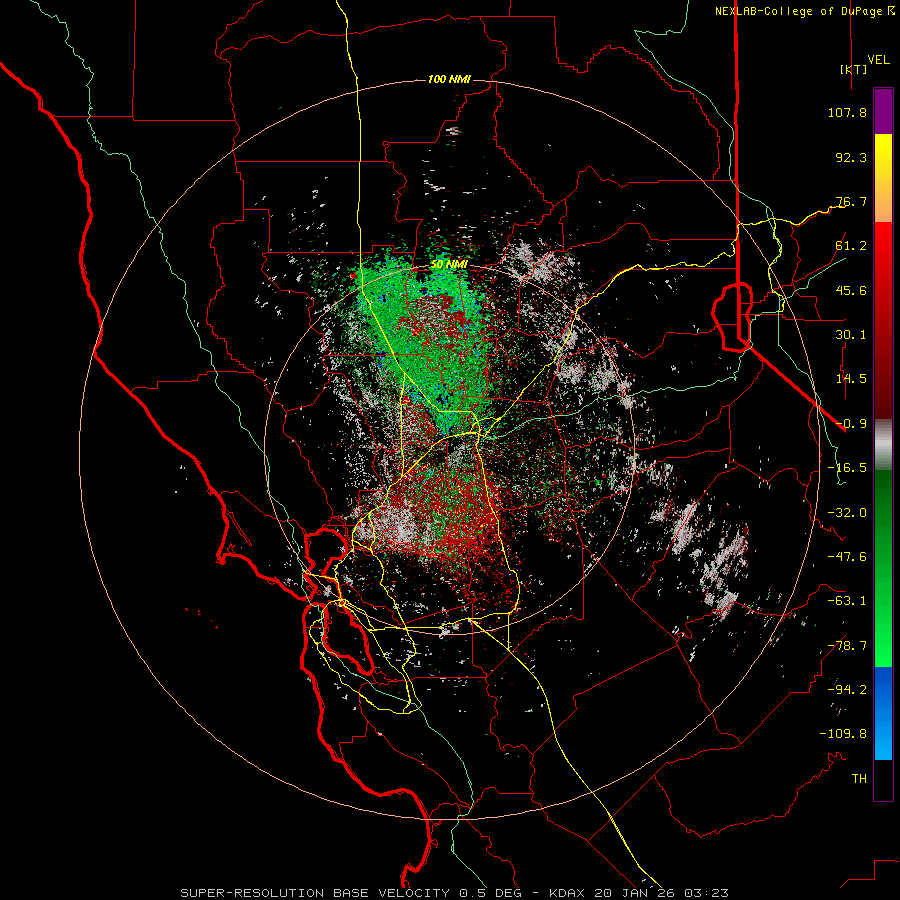The image size is (900, 900).
Task: Click the -94.2 velocity scale value
Action: [x=847, y=690]
